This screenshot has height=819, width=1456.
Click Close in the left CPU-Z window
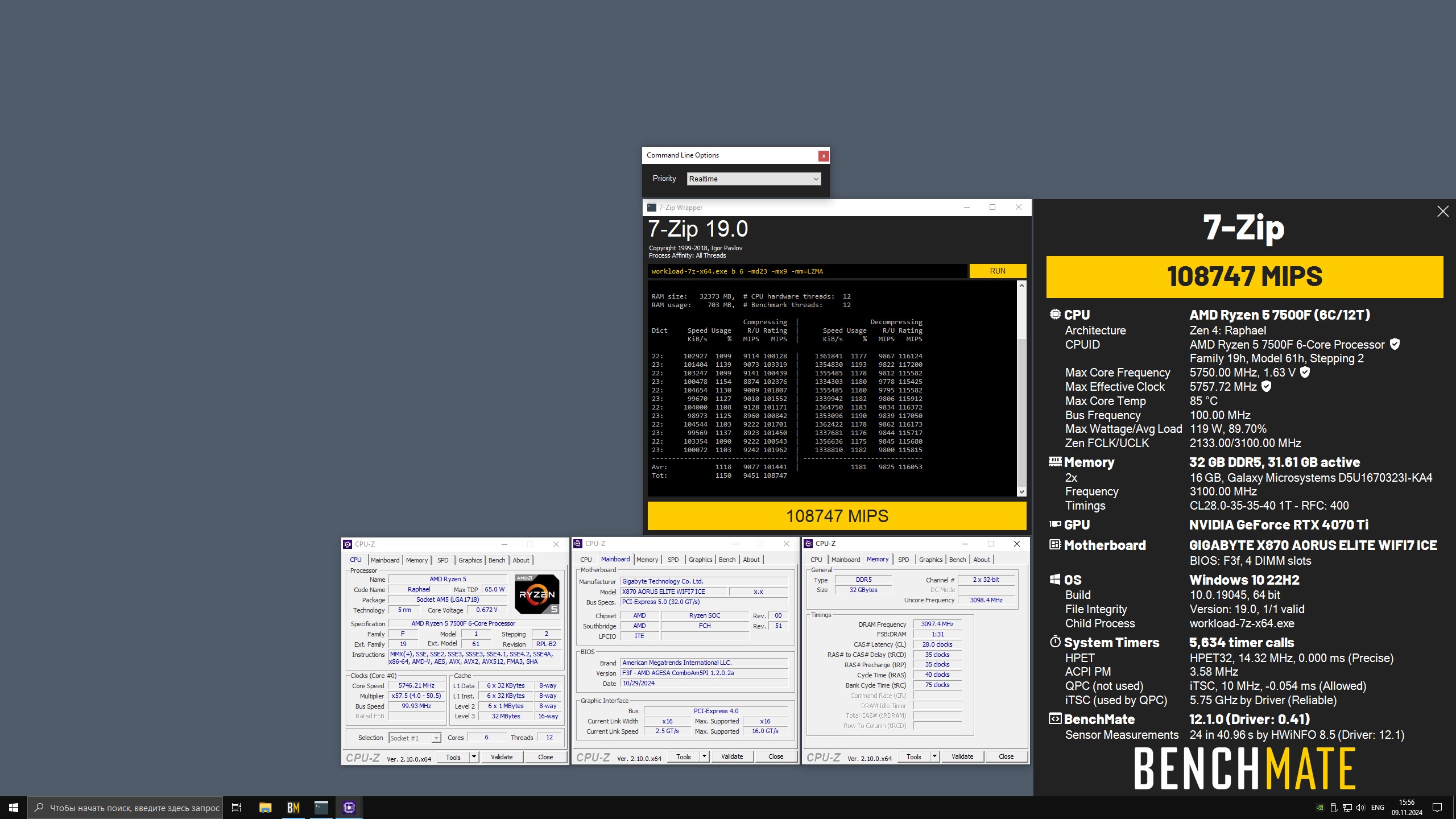pos(545,757)
